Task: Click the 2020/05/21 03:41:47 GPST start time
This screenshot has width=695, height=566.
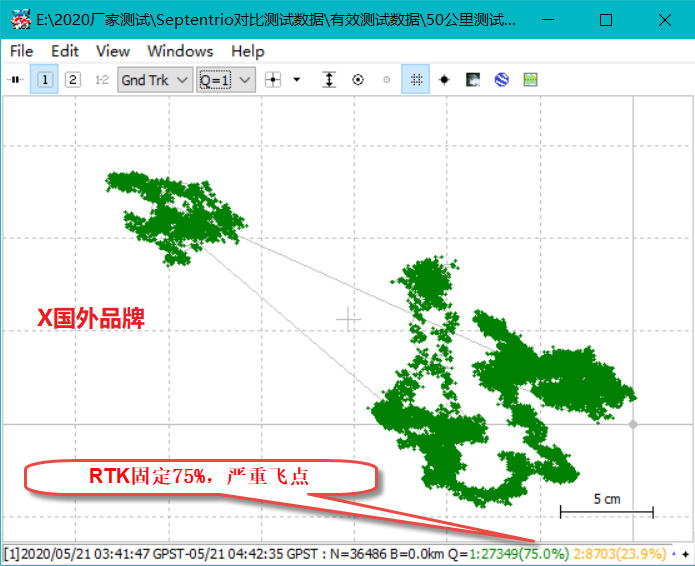Action: pyautogui.click(x=85, y=554)
